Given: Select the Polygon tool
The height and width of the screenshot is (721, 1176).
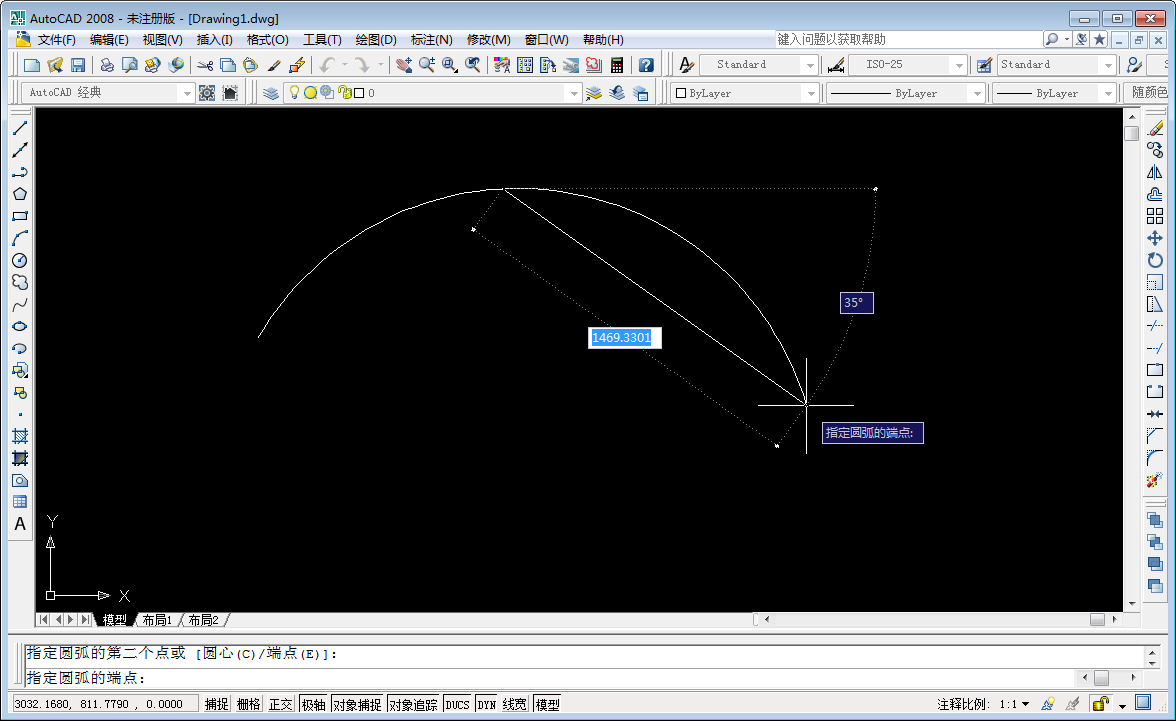Looking at the screenshot, I should point(19,194).
